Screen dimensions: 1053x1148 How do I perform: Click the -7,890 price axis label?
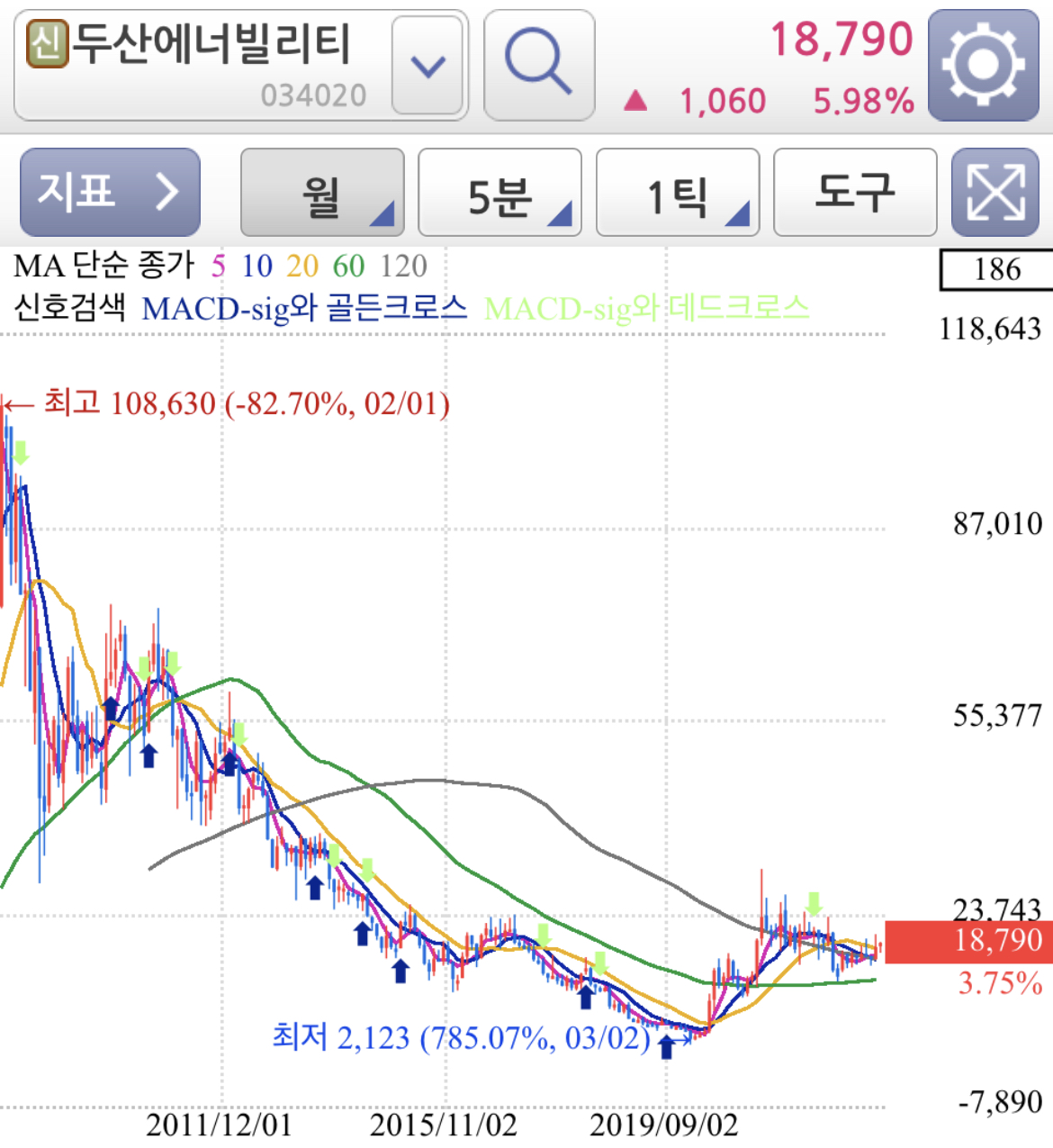click(1000, 1102)
